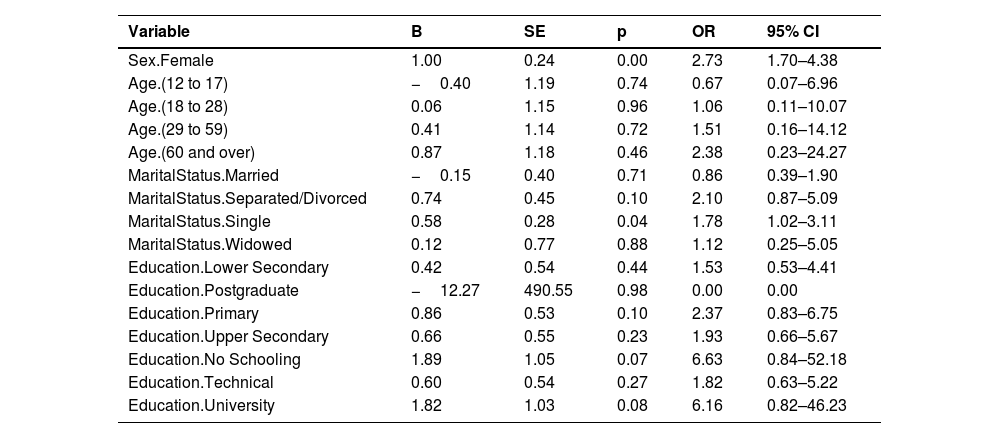Select Education.Technical row label
The height and width of the screenshot is (438, 1000).
201,382
